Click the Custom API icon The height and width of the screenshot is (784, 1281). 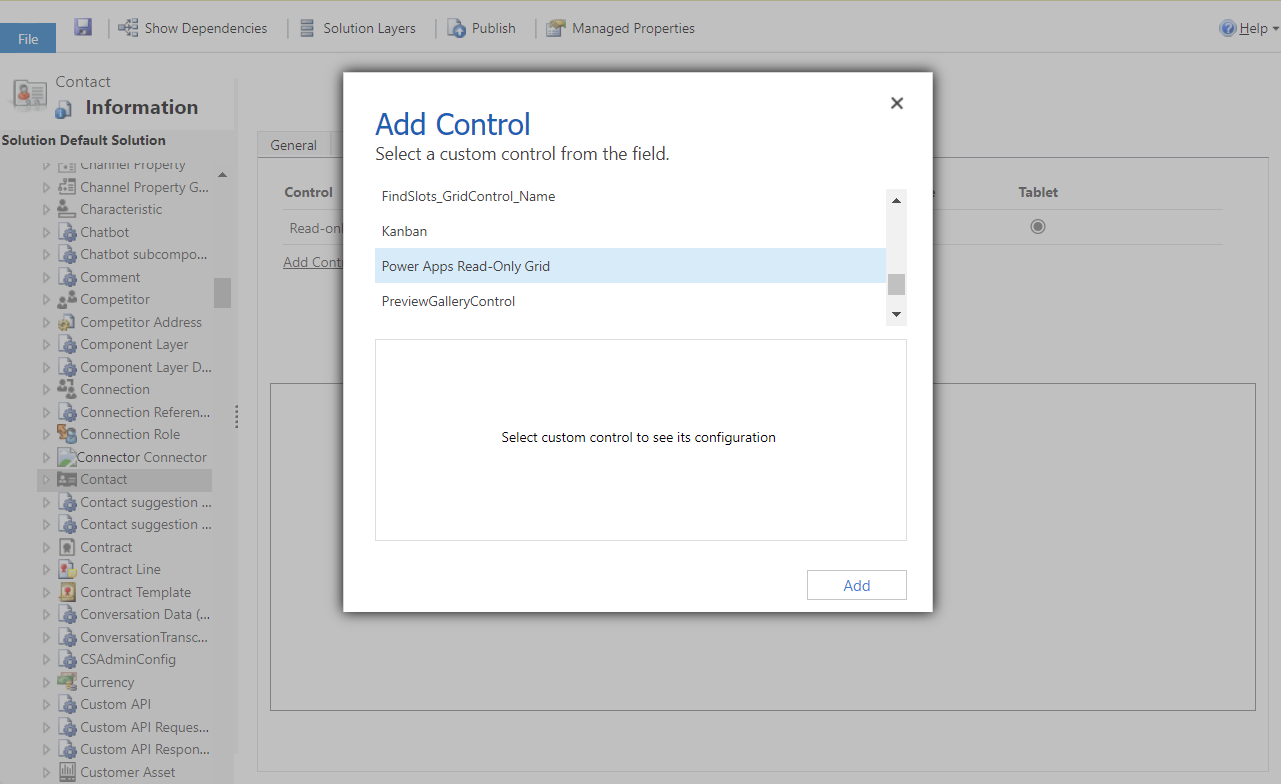(67, 704)
